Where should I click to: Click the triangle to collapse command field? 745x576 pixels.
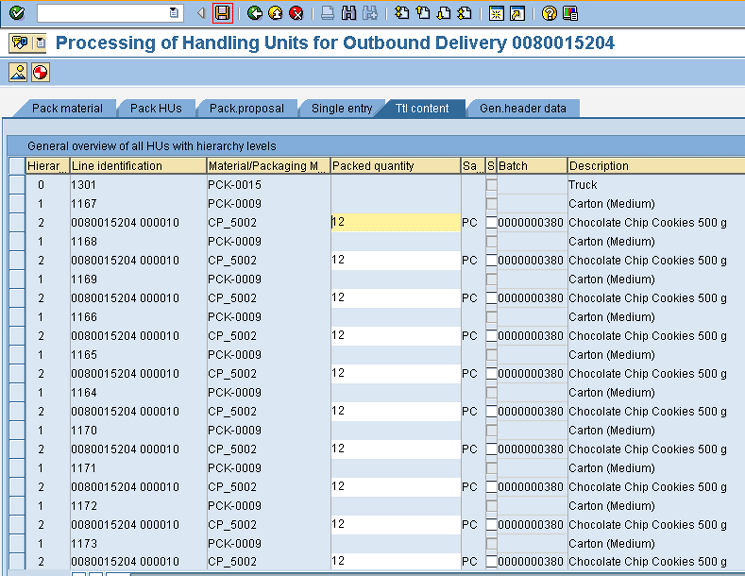pyautogui.click(x=200, y=13)
